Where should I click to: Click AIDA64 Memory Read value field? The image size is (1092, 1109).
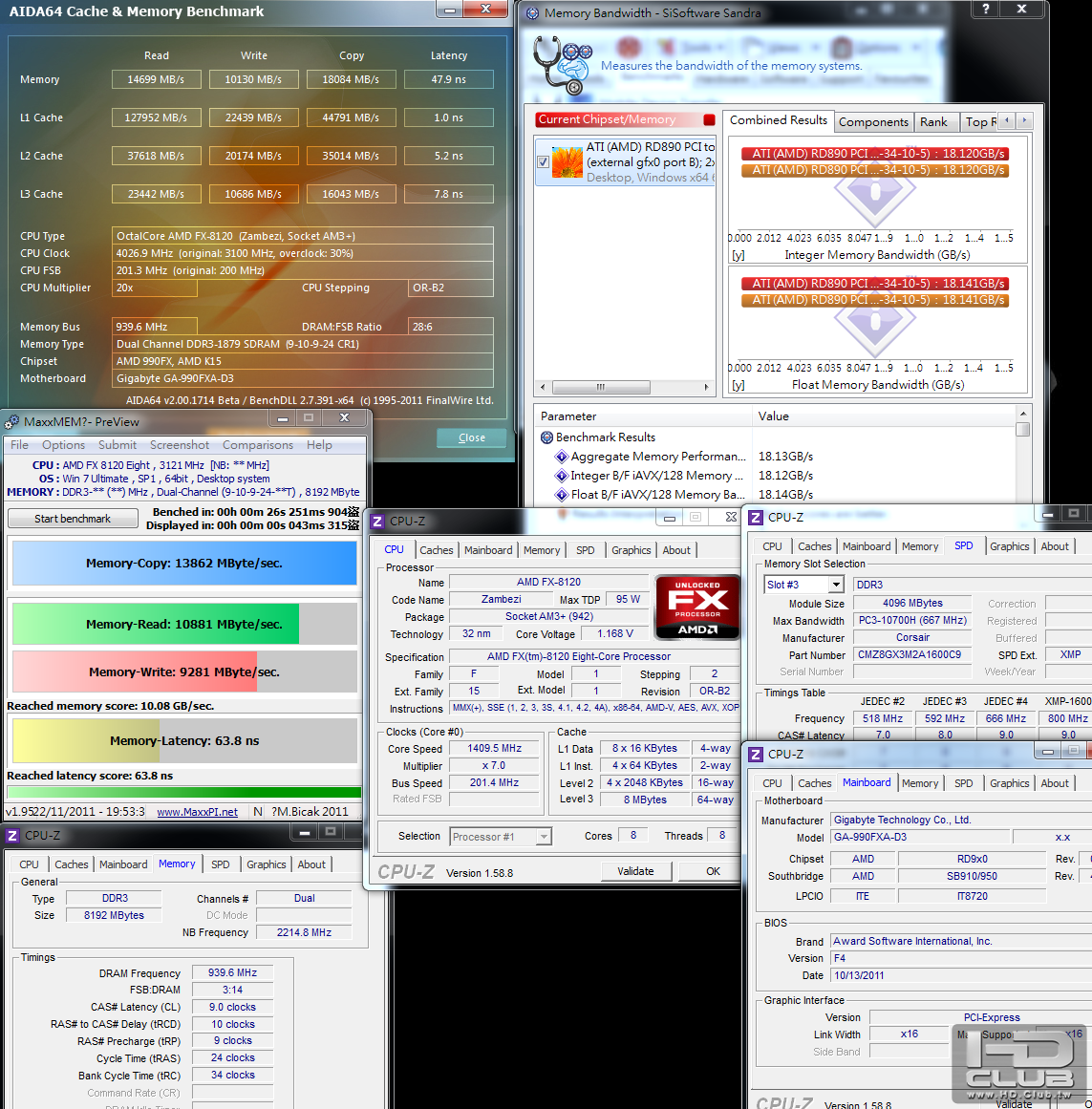(x=157, y=79)
